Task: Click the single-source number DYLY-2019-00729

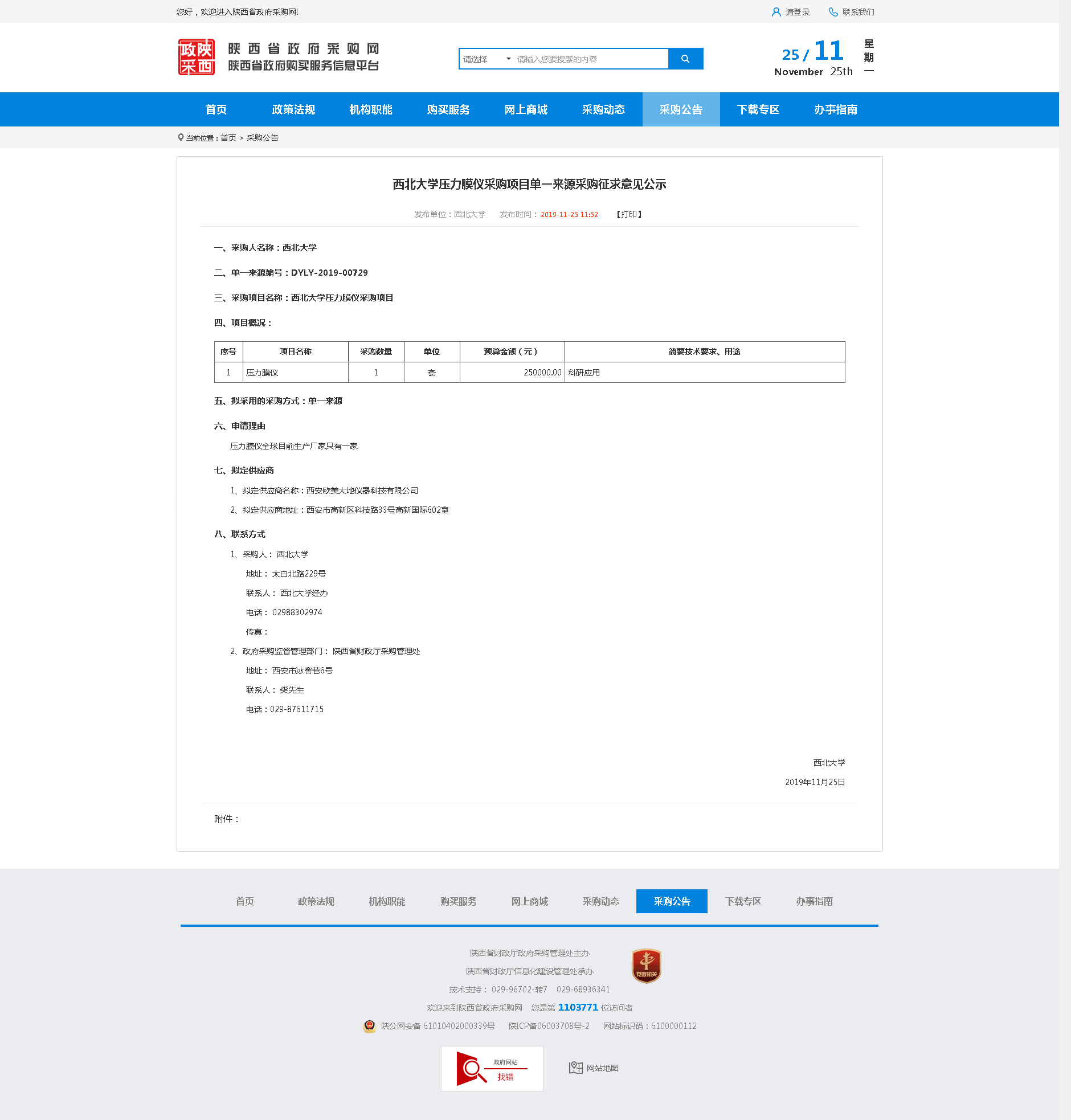Action: pos(329,273)
